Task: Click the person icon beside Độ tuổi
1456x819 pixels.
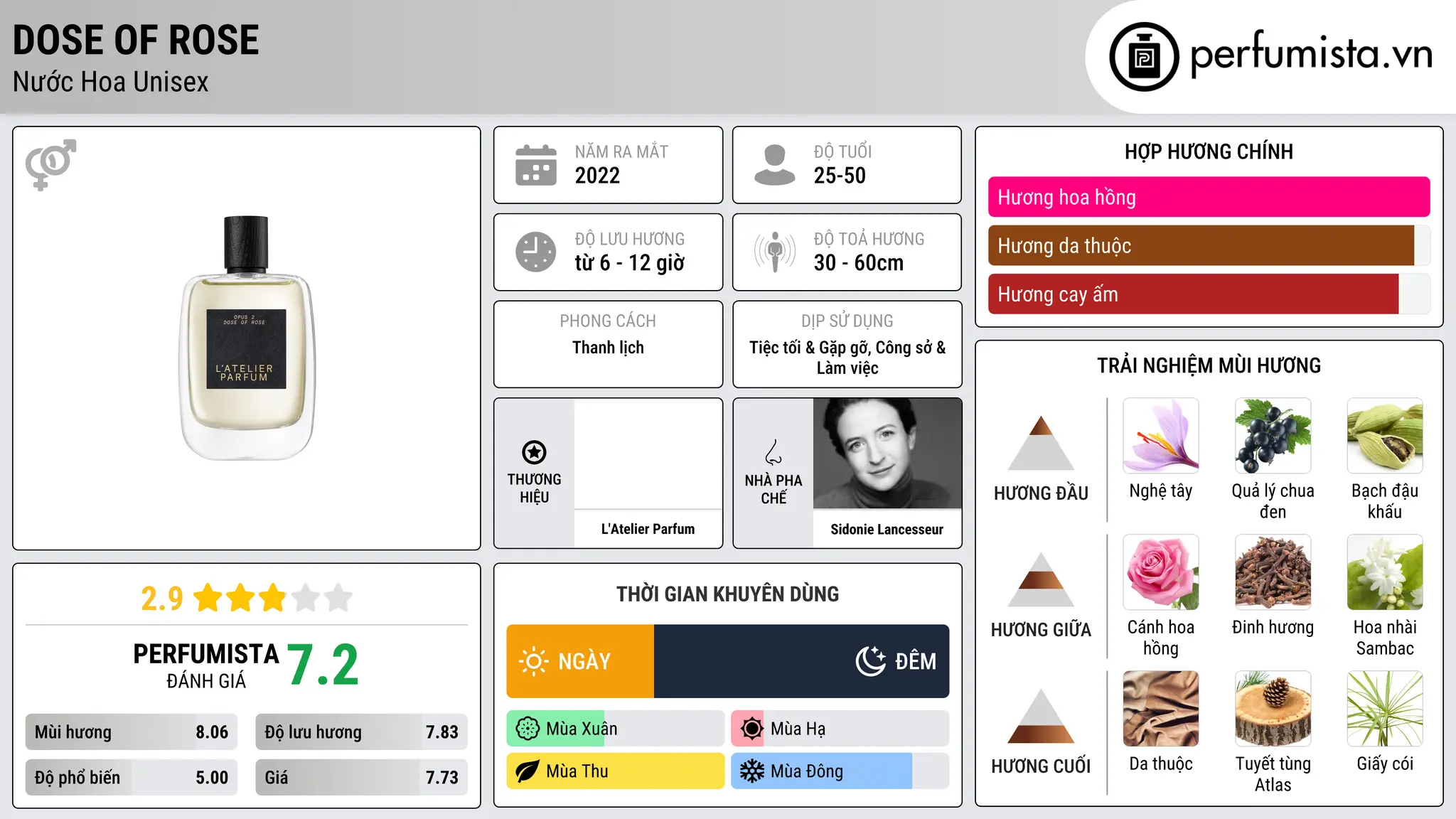Action: tap(774, 165)
